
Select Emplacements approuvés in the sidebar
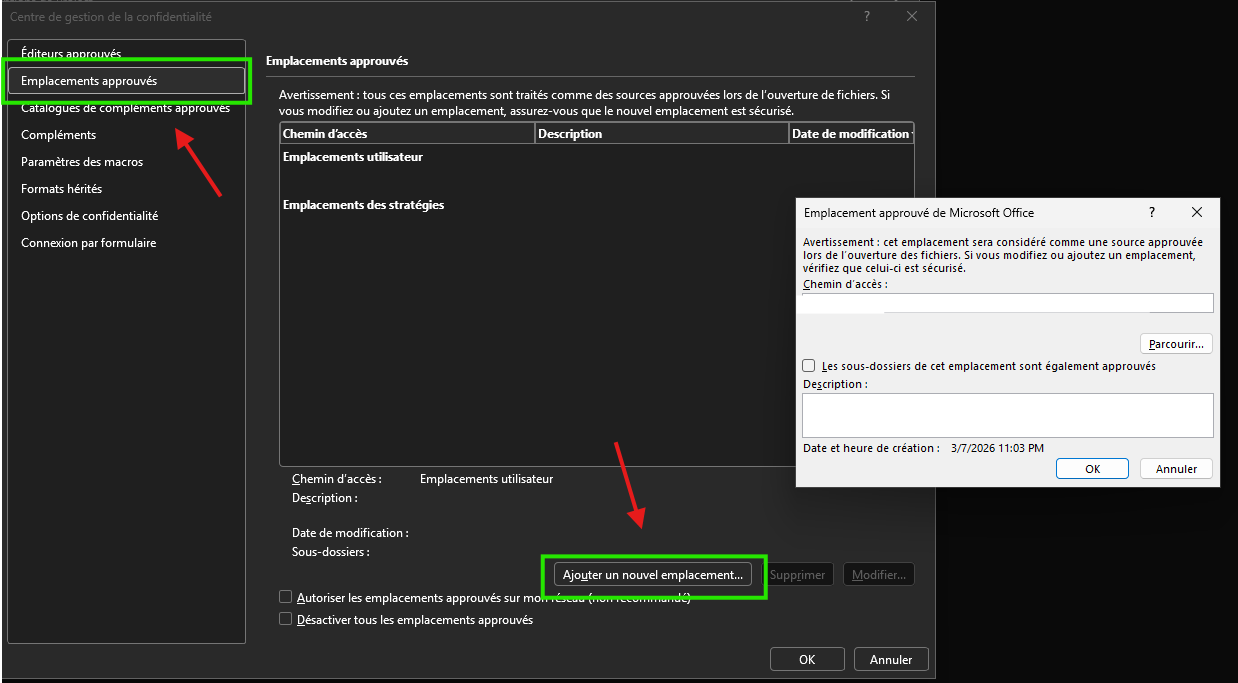click(126, 81)
